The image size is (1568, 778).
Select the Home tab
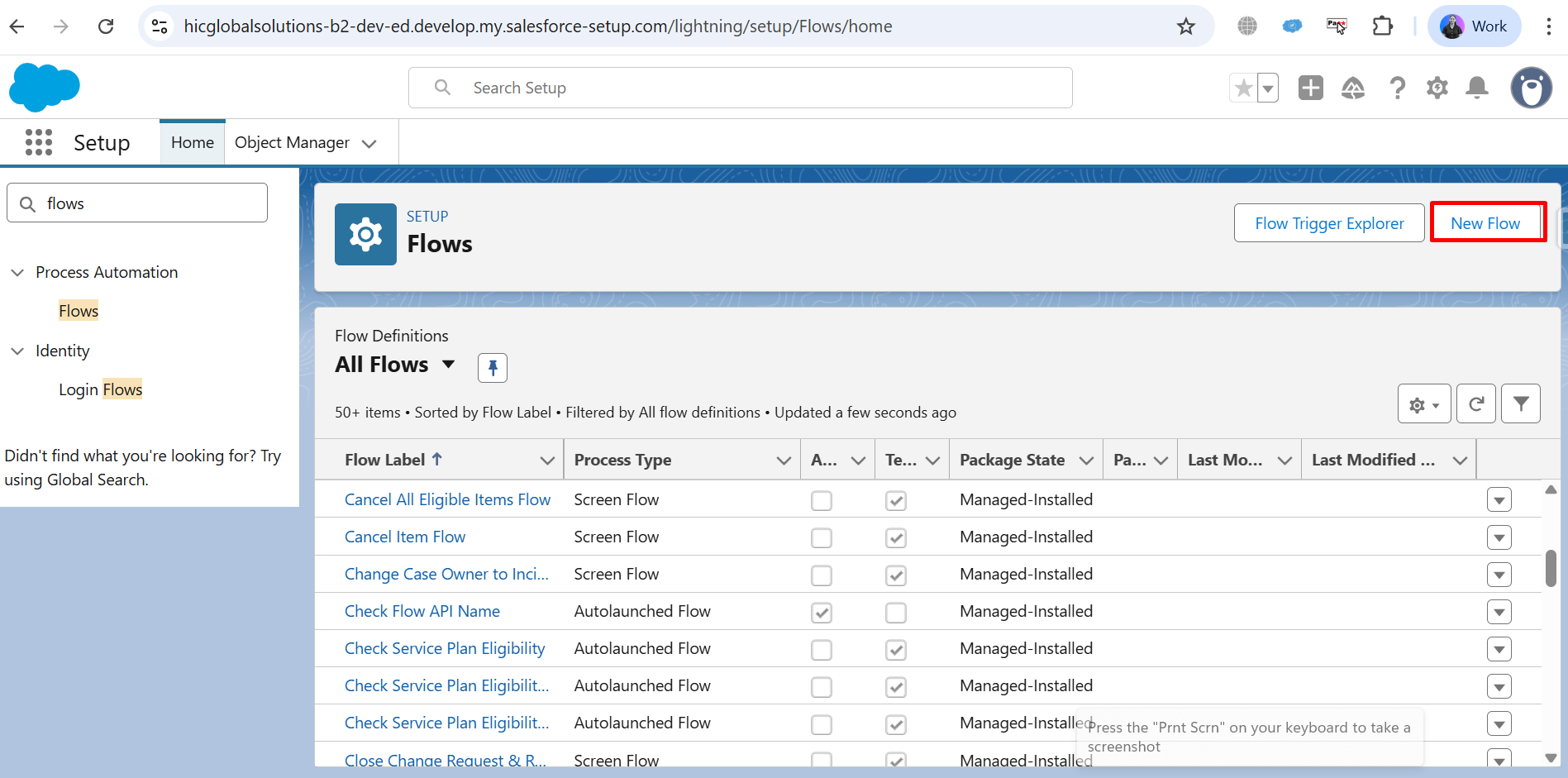point(192,143)
